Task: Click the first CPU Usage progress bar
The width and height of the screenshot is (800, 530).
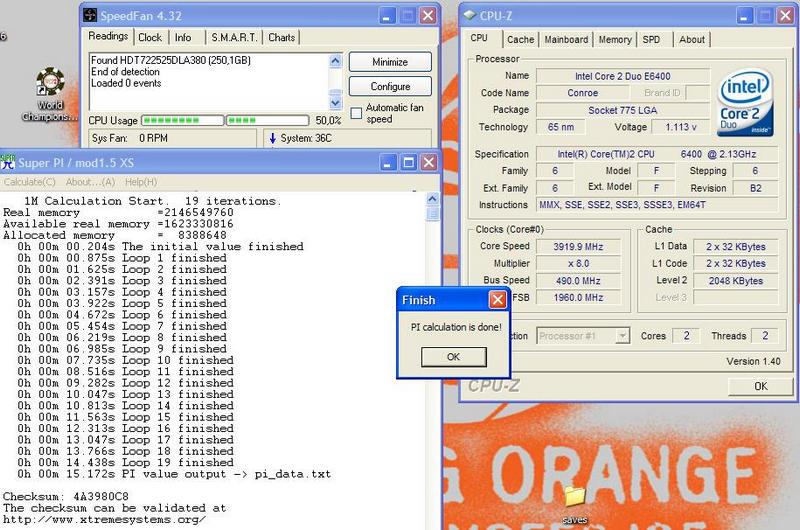Action: click(x=183, y=120)
